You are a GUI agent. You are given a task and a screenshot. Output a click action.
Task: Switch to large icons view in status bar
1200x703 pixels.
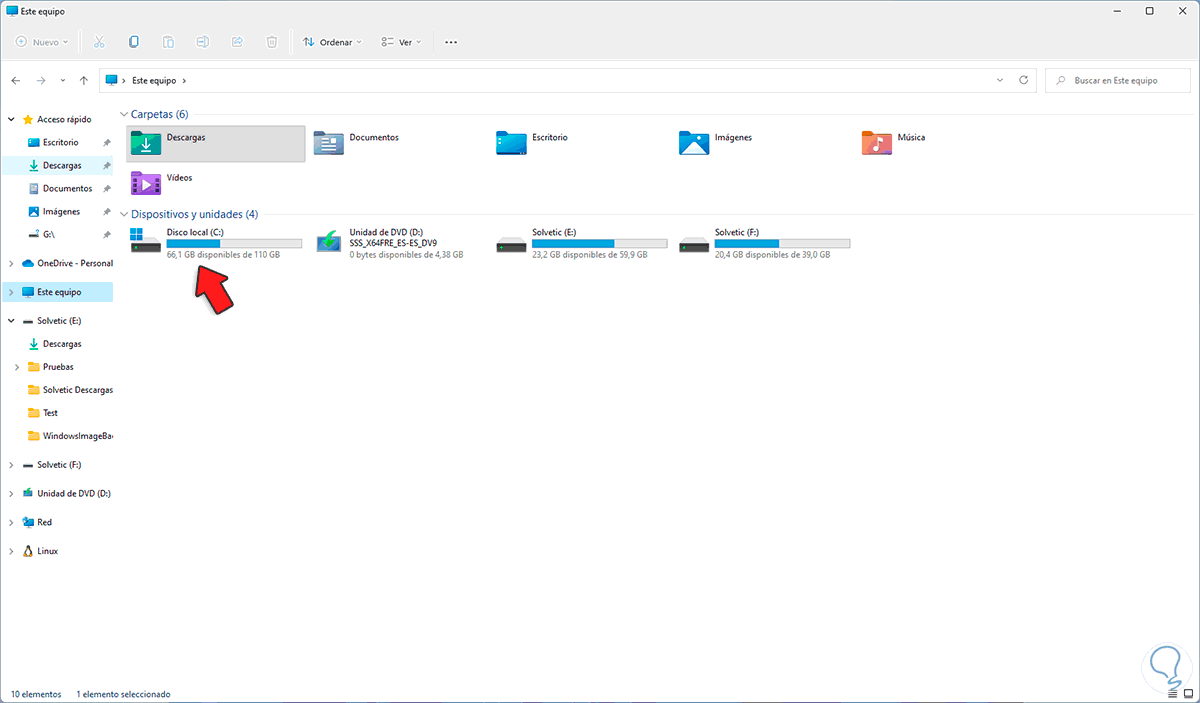point(1187,693)
